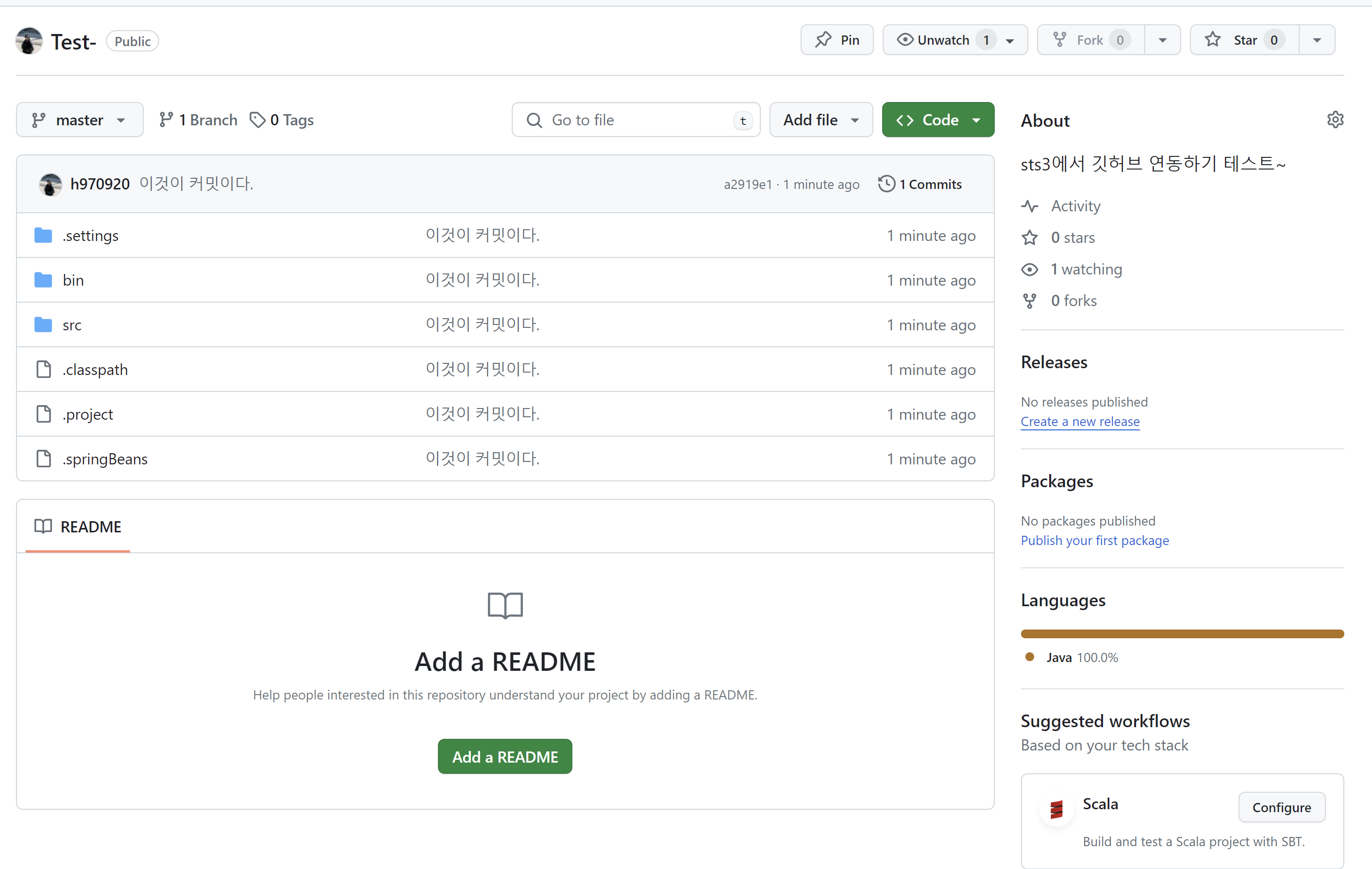This screenshot has width=1372, height=869.
Task: View 1 Commits history
Action: (920, 184)
